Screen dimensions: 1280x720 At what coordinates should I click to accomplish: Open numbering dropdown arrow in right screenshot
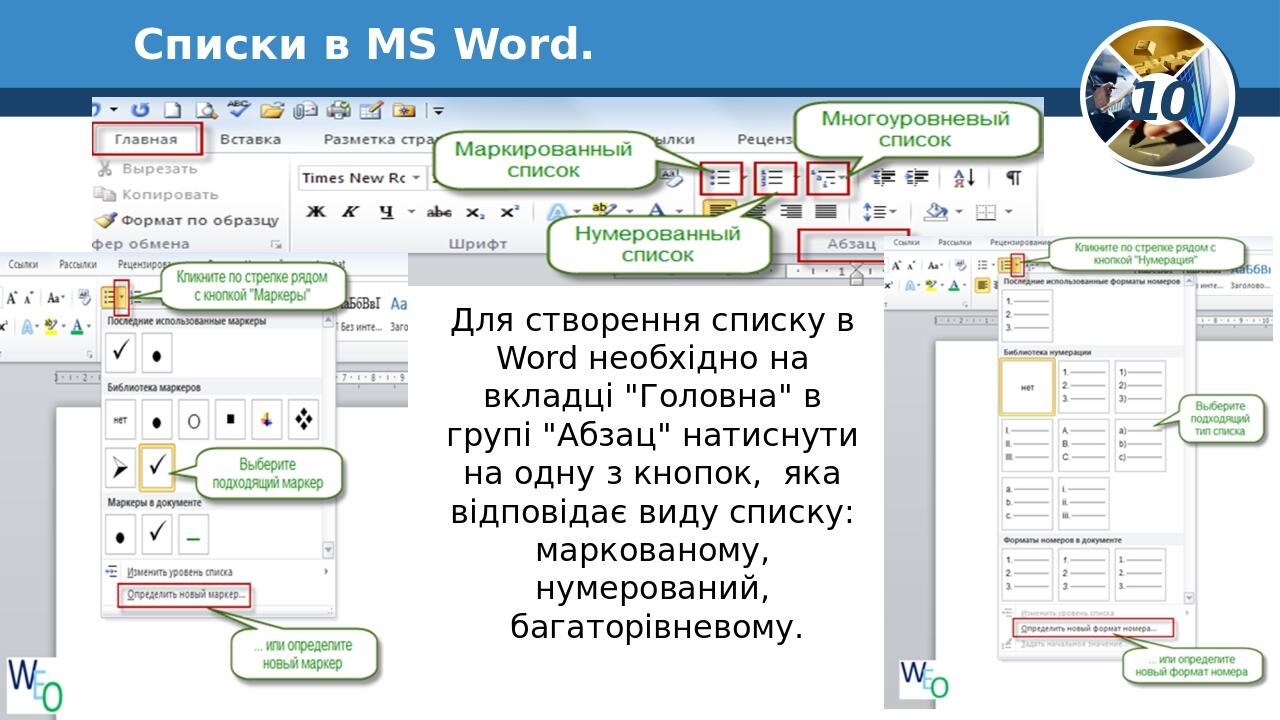pyautogui.click(x=1019, y=265)
